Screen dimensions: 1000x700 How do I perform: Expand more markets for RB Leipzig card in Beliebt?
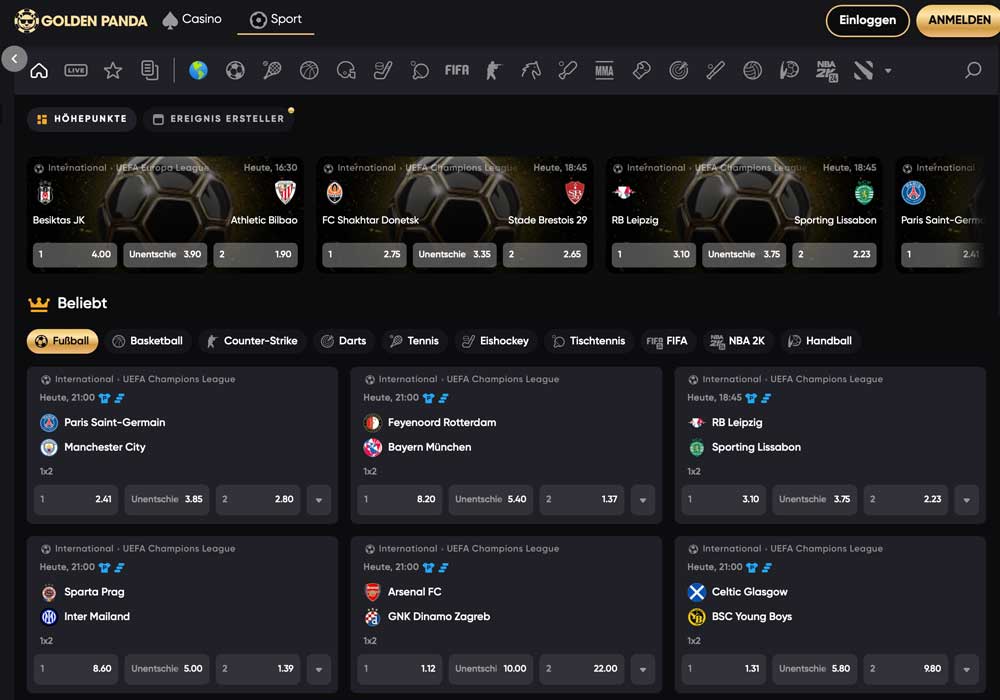click(x=967, y=500)
